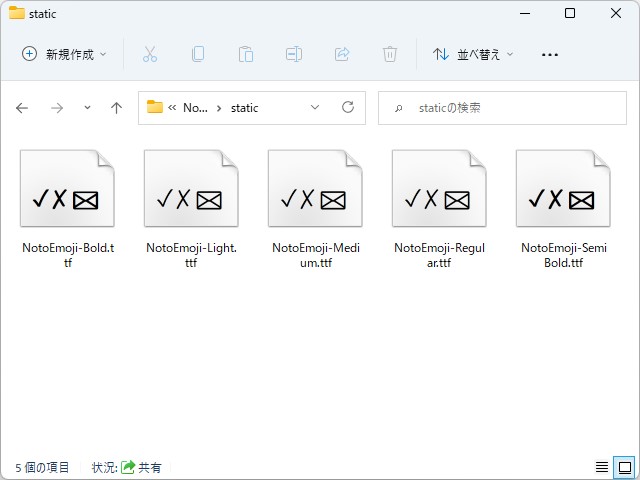Click the Rename icon in toolbar
This screenshot has height=480, width=640.
coord(294,54)
